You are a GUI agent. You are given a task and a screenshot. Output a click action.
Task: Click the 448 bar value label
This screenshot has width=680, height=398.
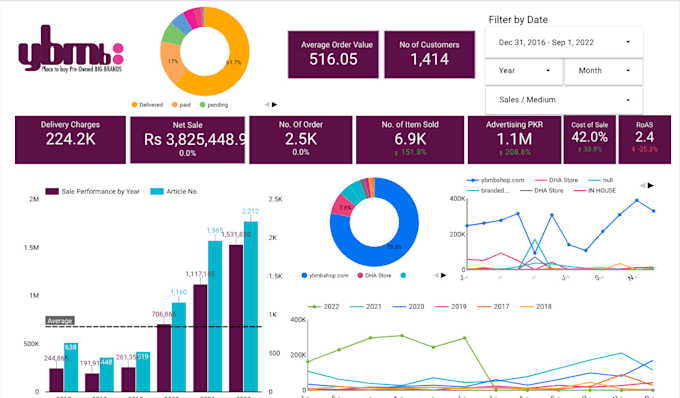click(x=107, y=362)
